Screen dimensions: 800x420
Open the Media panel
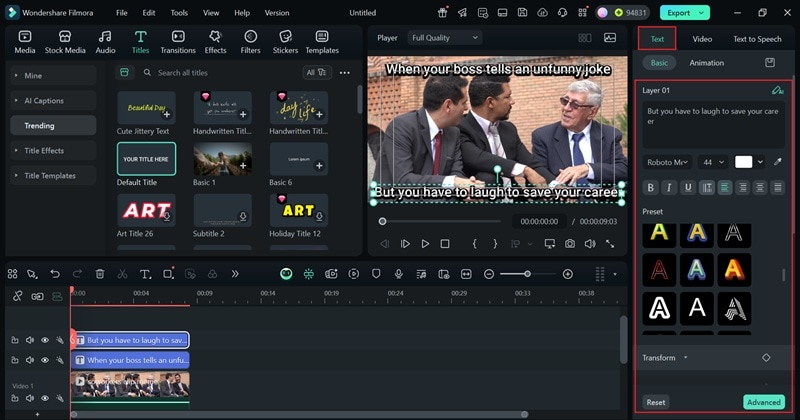24,42
